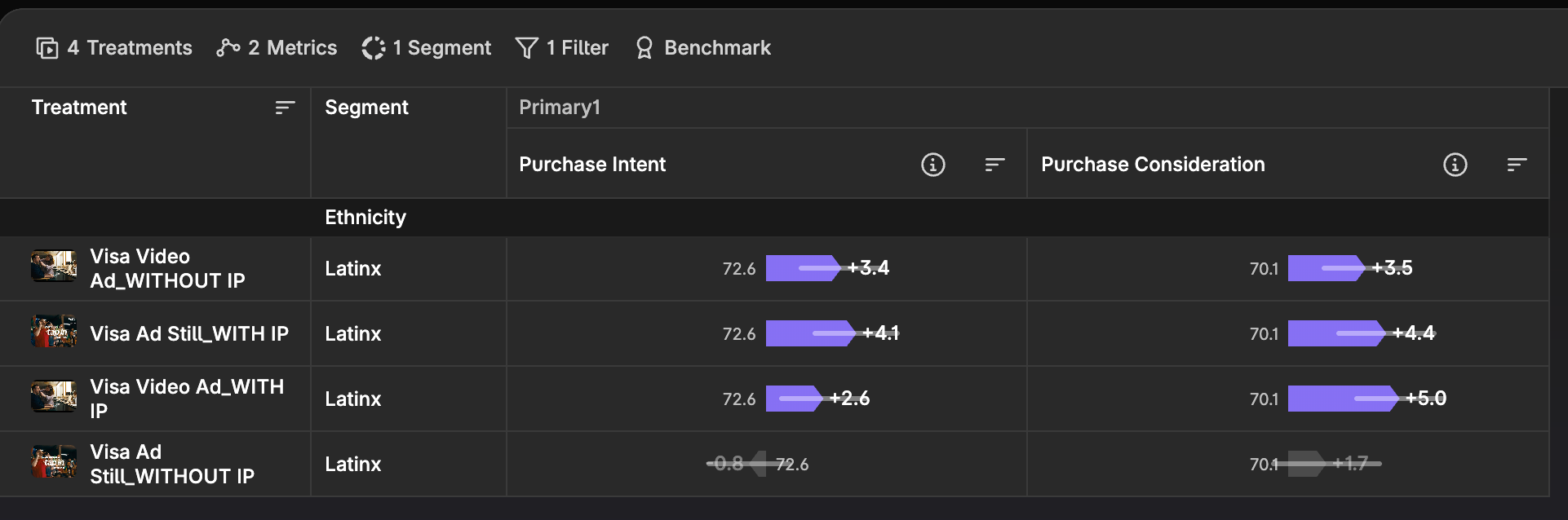The image size is (1568, 520).
Task: Click the Purchase Consideration info icon
Action: (1455, 165)
